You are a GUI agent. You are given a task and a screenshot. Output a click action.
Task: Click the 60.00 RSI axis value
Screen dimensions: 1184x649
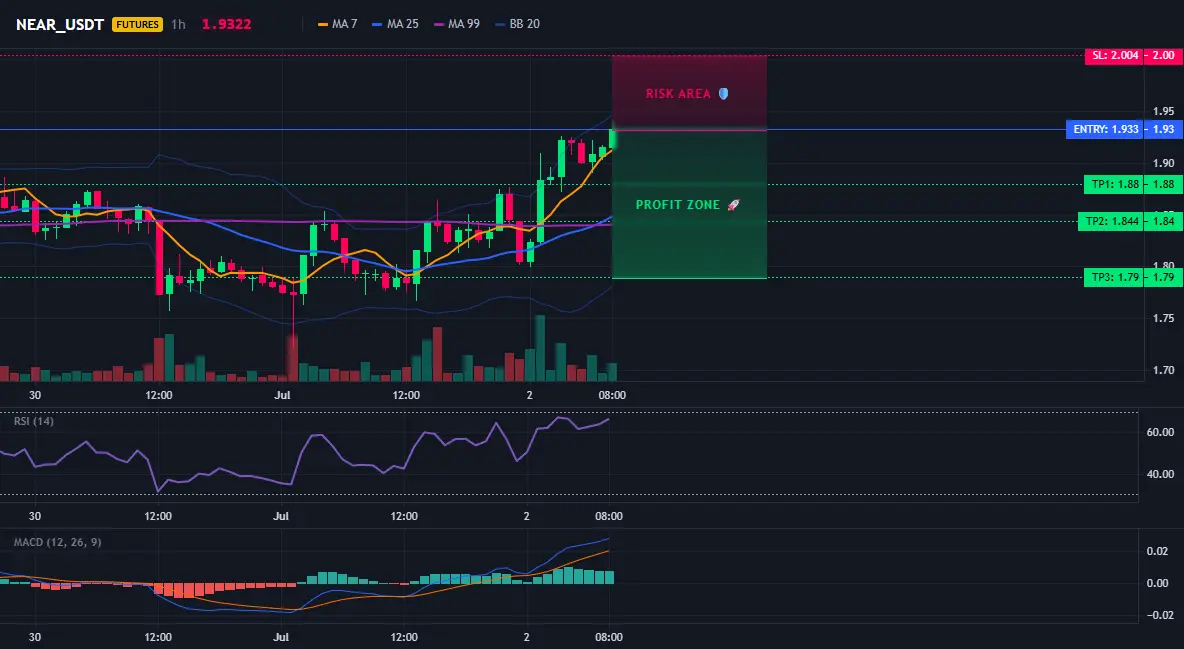tap(1161, 432)
